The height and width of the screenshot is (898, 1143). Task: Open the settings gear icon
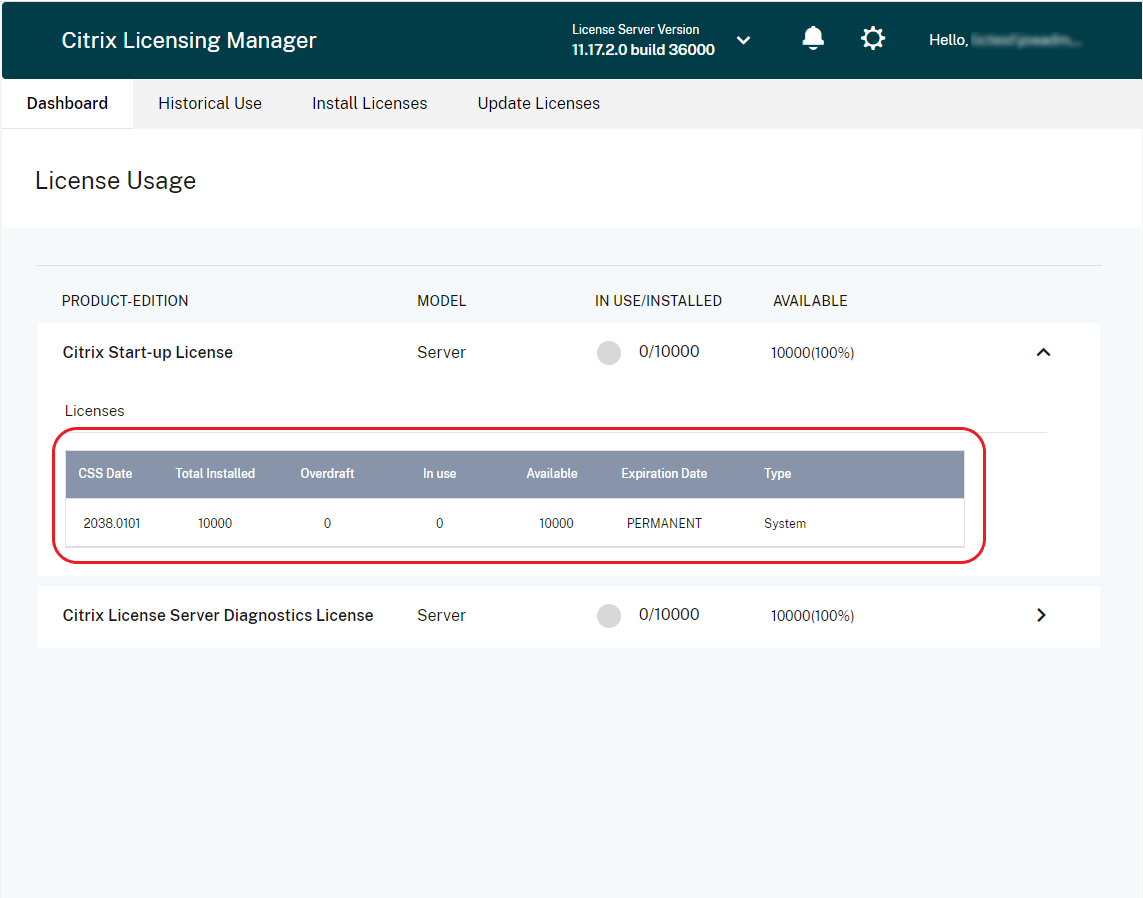coord(873,39)
